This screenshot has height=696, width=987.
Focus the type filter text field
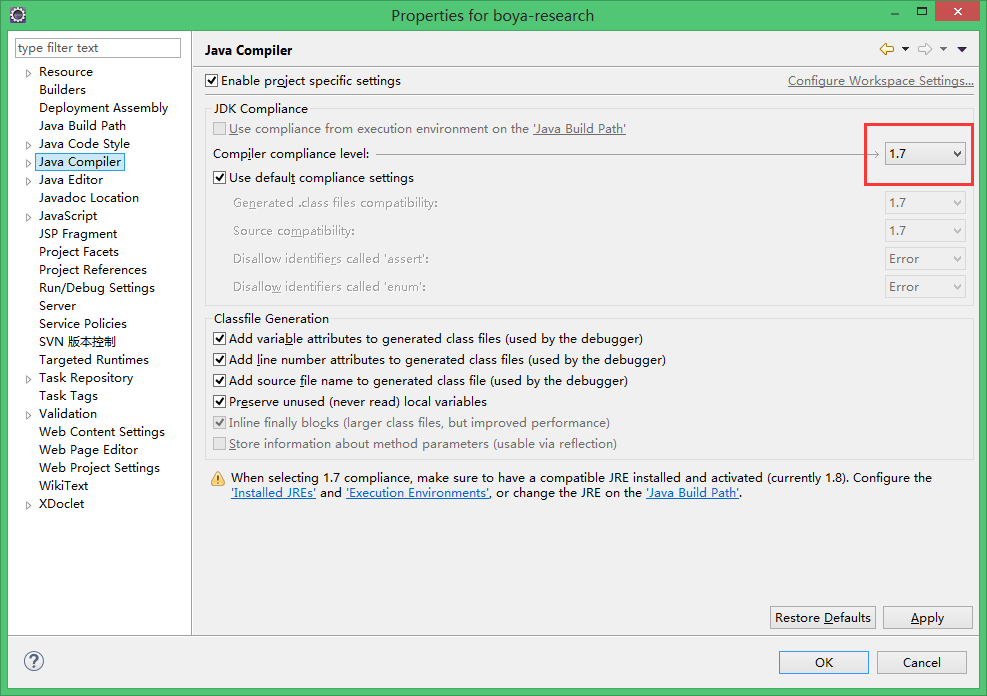point(98,48)
